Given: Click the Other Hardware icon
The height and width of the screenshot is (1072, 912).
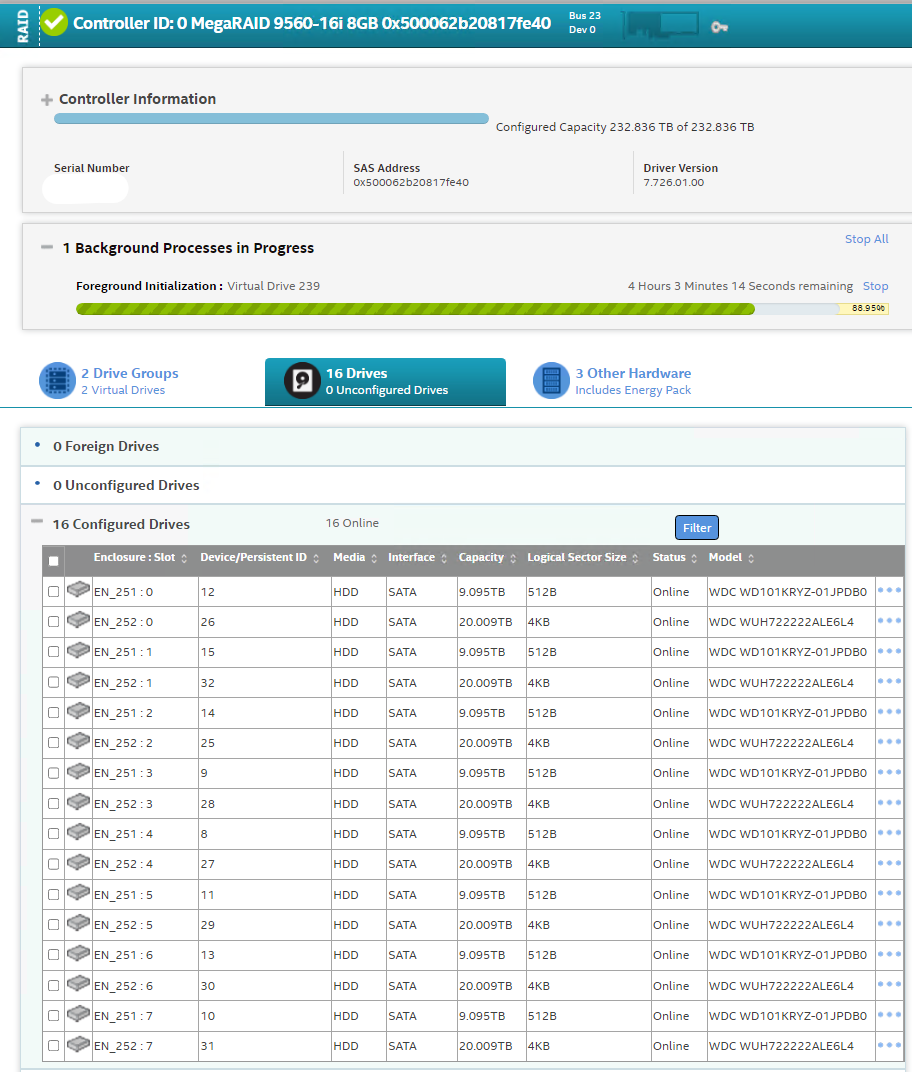Looking at the screenshot, I should [551, 381].
